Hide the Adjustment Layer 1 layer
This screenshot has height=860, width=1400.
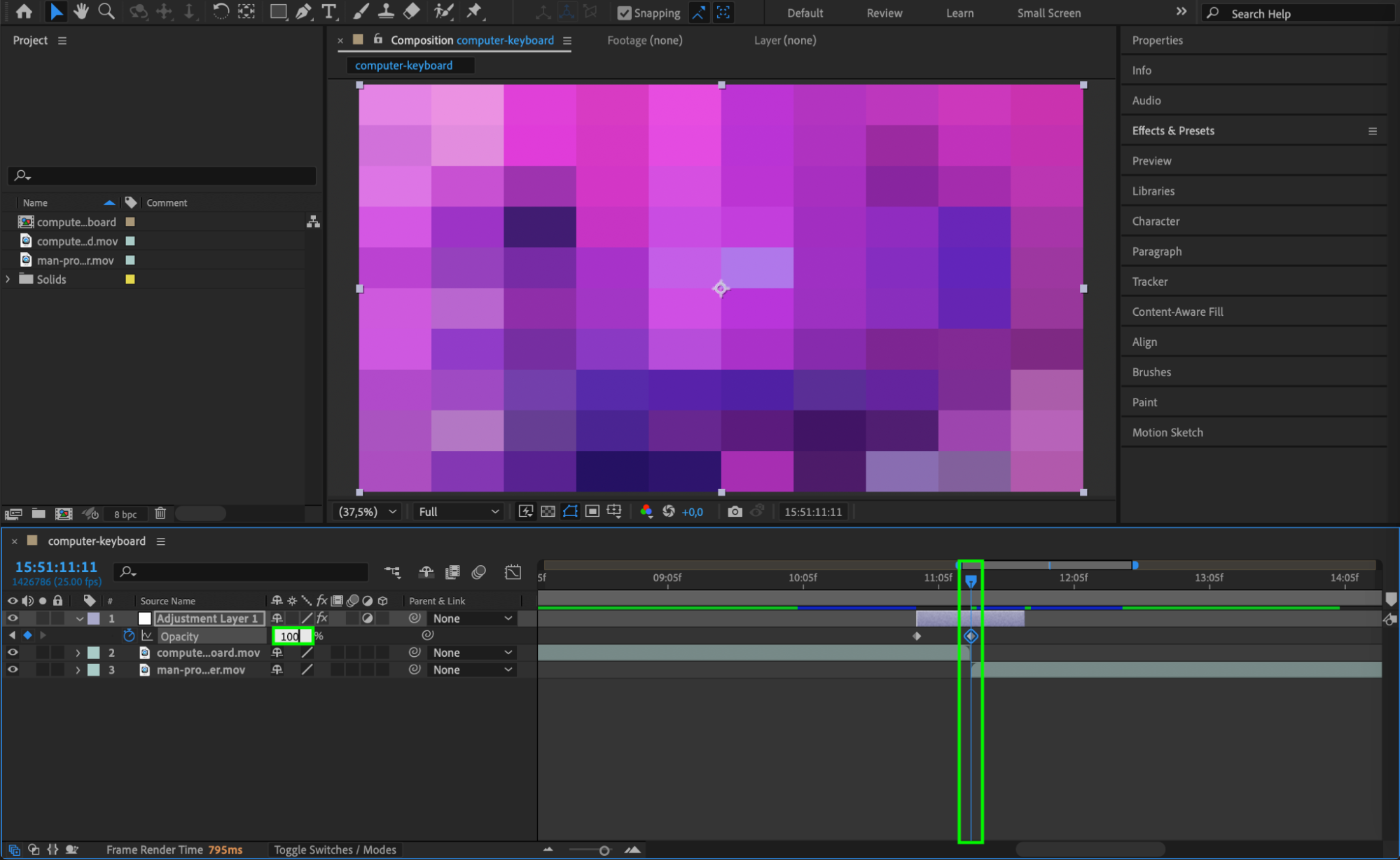(13, 618)
